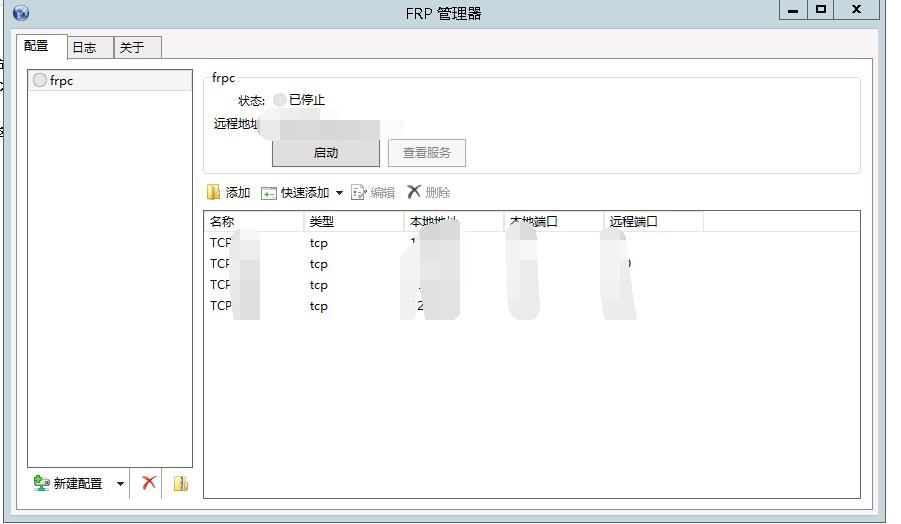Click the greyed 编辑 edit toolbar item

point(373,193)
